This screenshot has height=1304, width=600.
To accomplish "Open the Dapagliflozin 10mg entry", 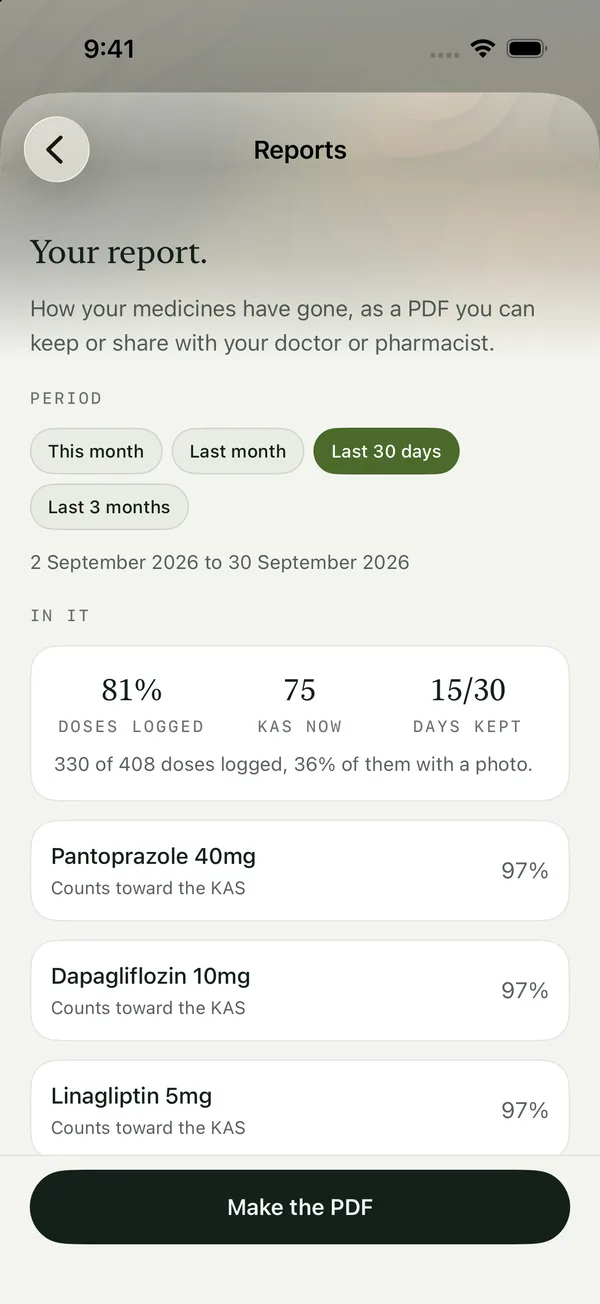I will coord(300,991).
